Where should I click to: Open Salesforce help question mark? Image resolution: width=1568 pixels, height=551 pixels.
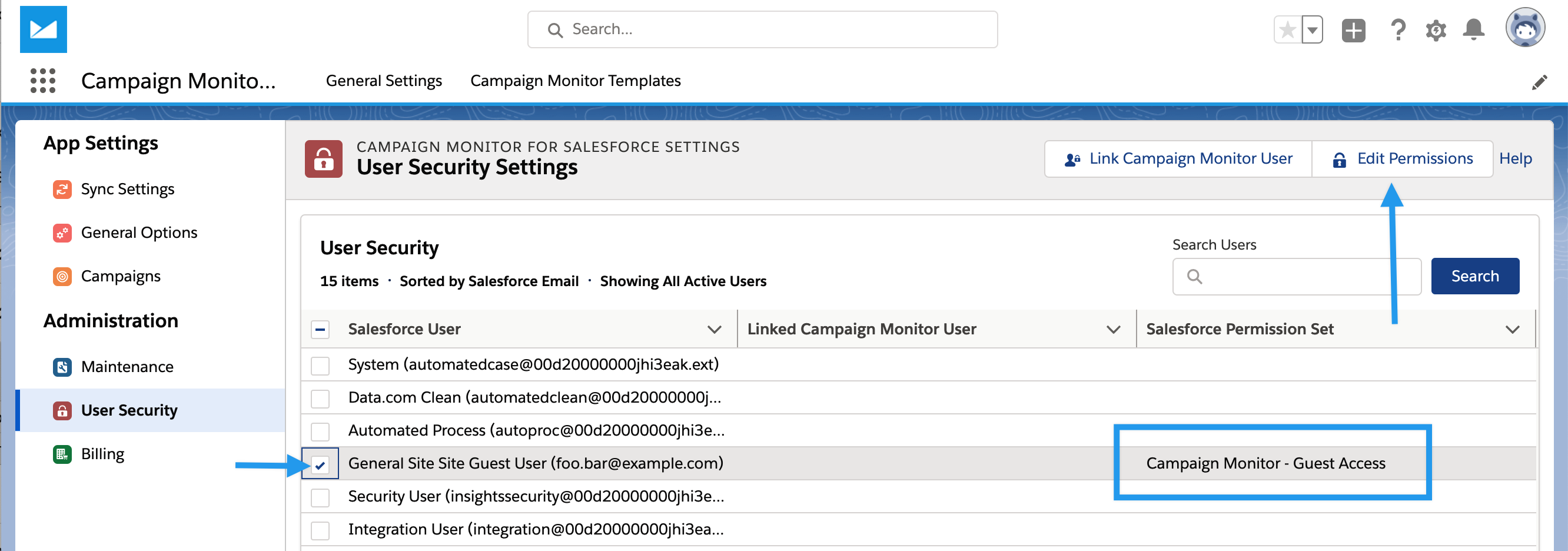point(1398,29)
